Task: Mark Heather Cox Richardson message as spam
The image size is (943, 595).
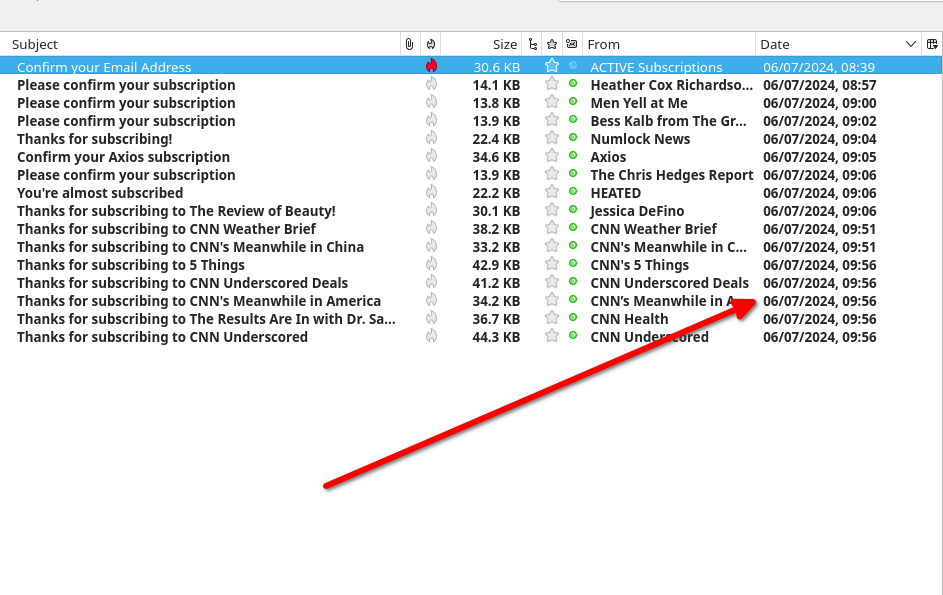Action: pos(431,84)
